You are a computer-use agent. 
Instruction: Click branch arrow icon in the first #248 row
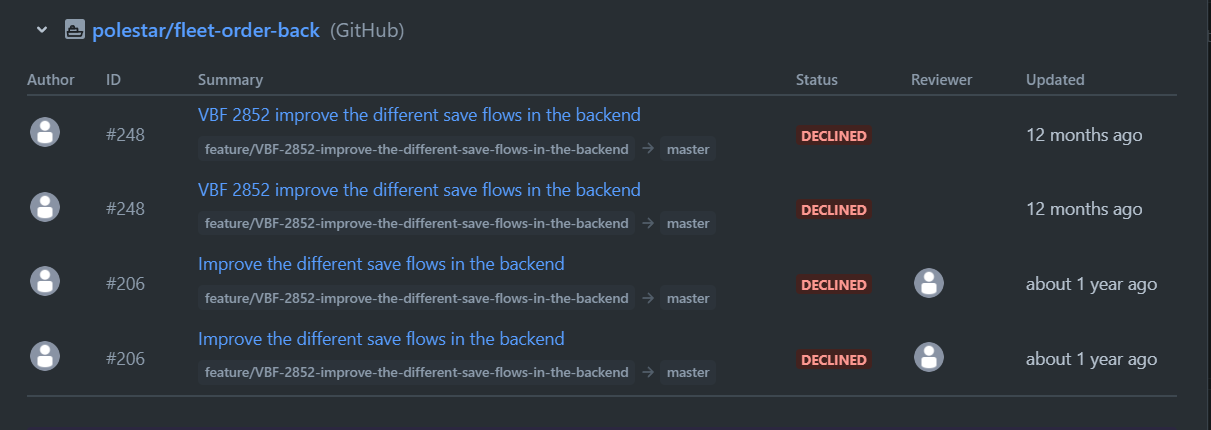[648, 149]
